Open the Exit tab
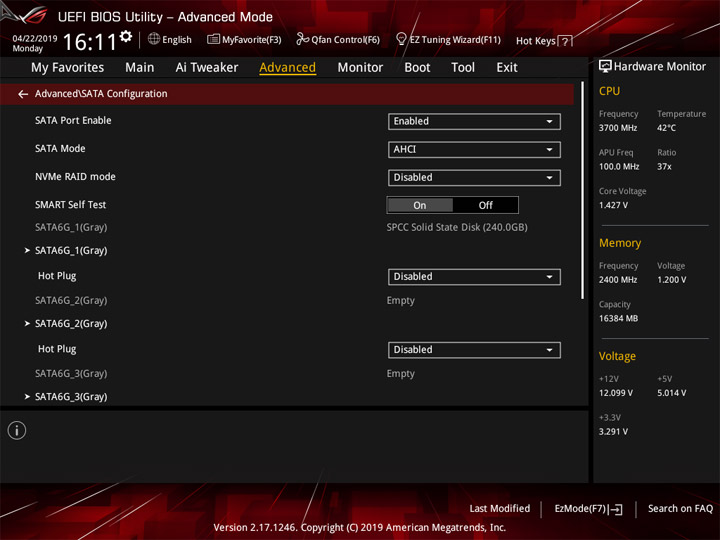Image resolution: width=720 pixels, height=540 pixels. [x=507, y=68]
